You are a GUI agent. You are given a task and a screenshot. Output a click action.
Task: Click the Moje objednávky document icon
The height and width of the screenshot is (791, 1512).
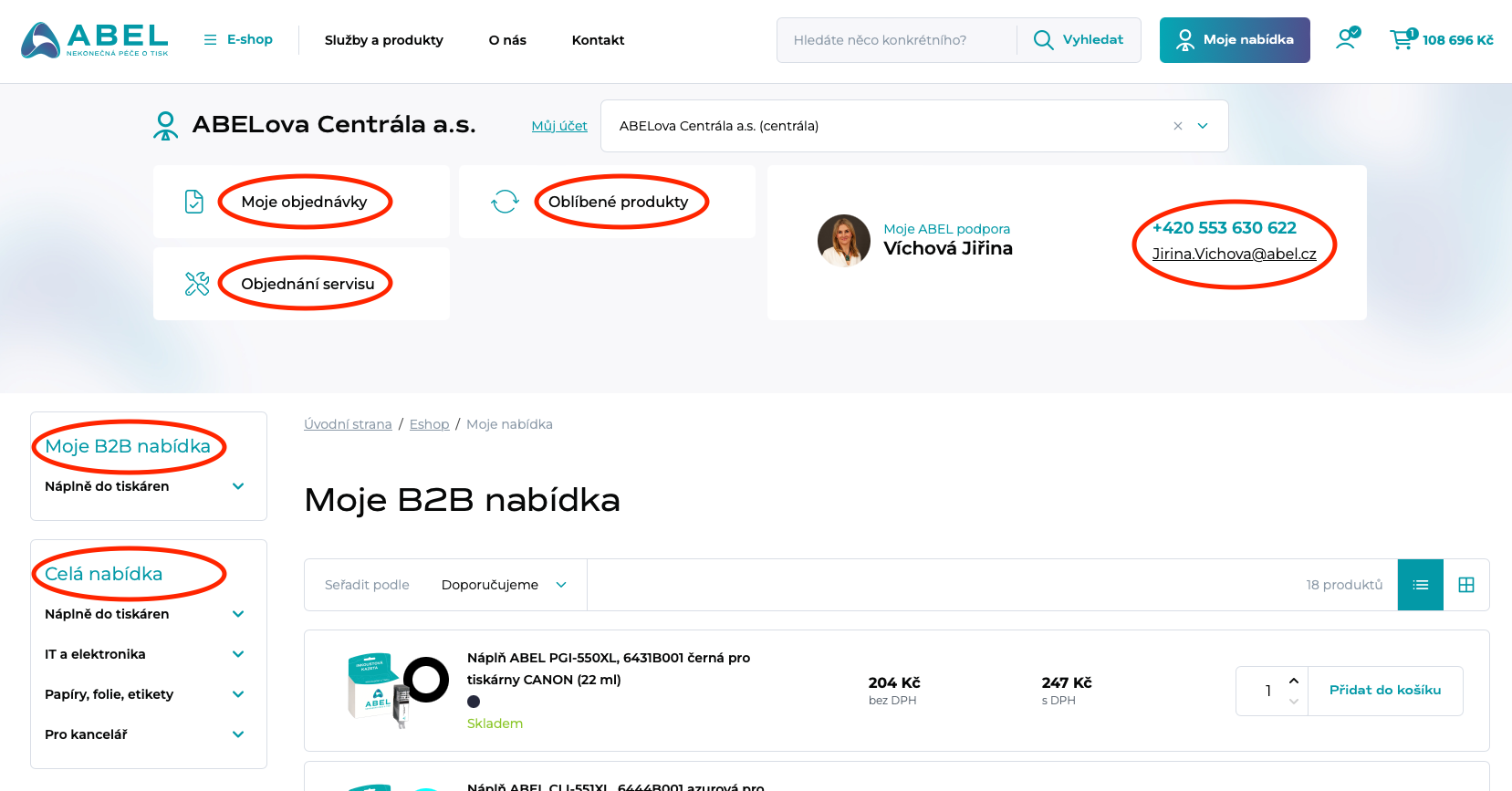194,202
